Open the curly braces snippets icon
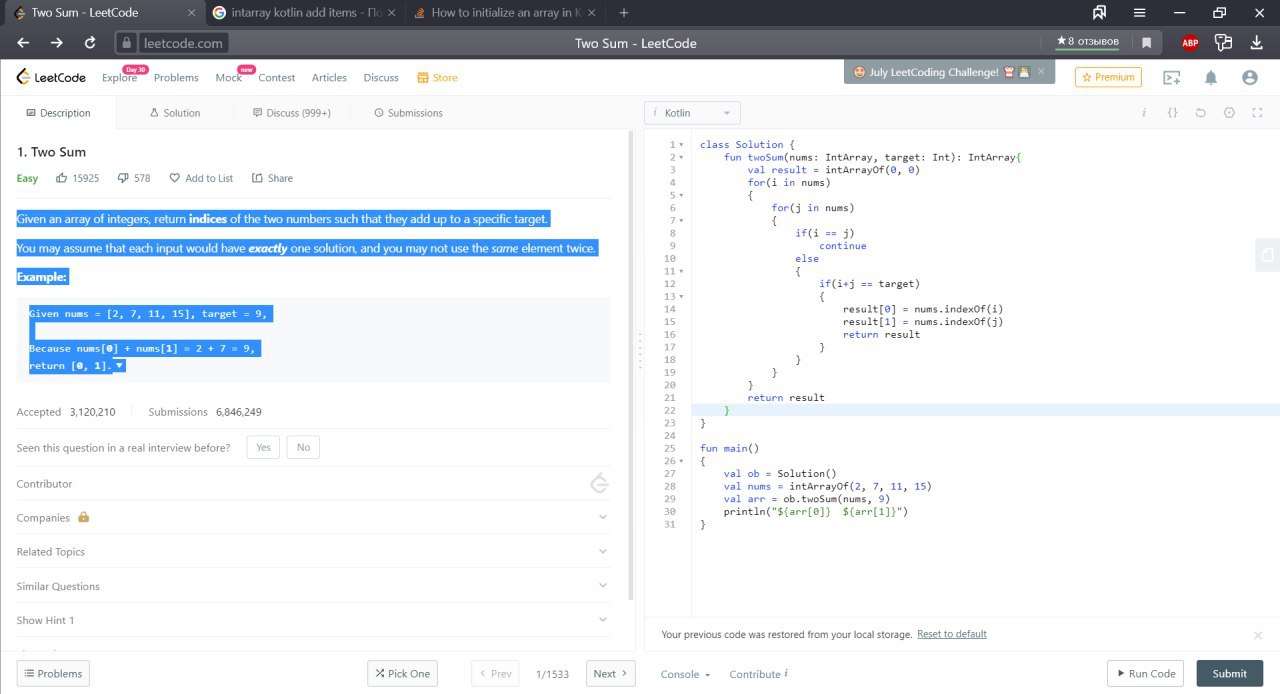The image size is (1280, 694). [1172, 113]
